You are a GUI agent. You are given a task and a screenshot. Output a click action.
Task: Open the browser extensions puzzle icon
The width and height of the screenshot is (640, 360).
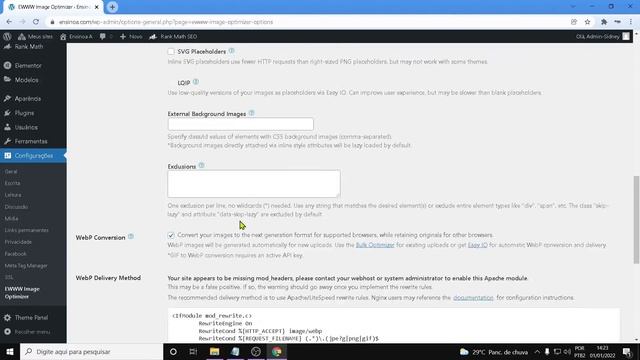click(x=604, y=22)
